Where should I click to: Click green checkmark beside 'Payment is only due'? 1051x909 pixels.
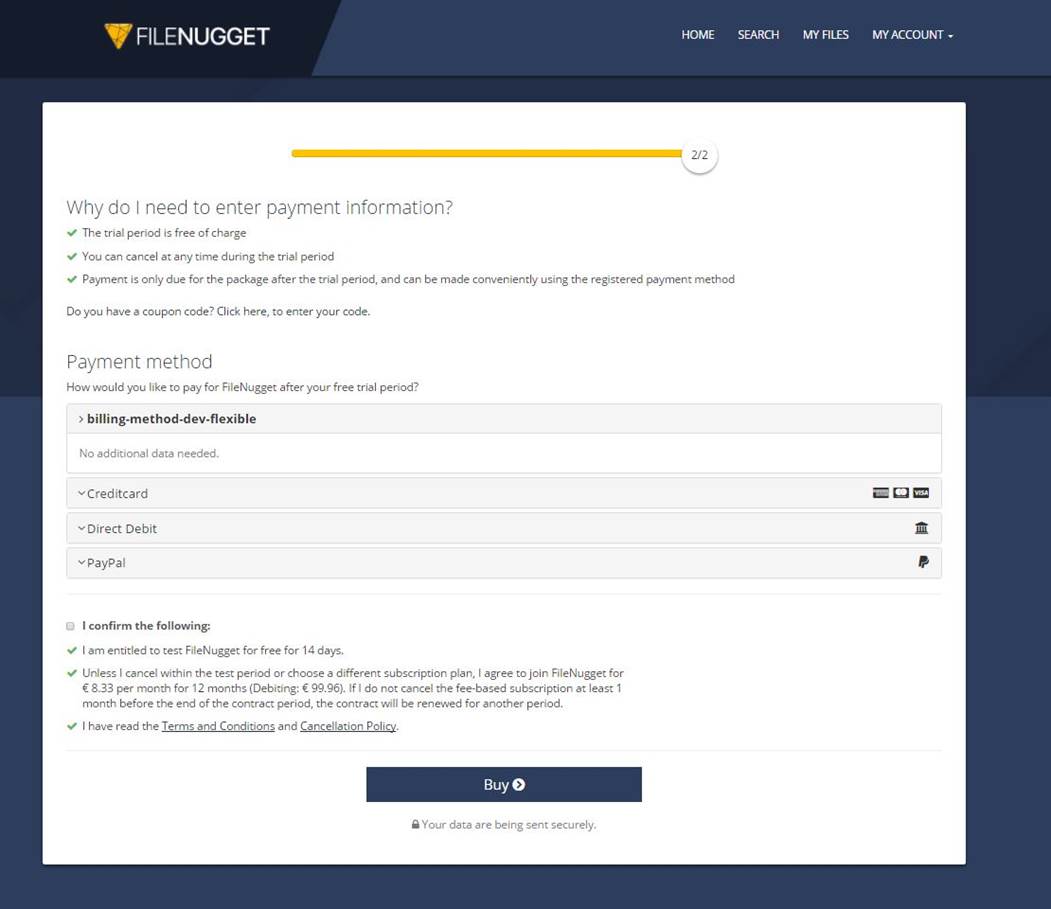pos(72,279)
